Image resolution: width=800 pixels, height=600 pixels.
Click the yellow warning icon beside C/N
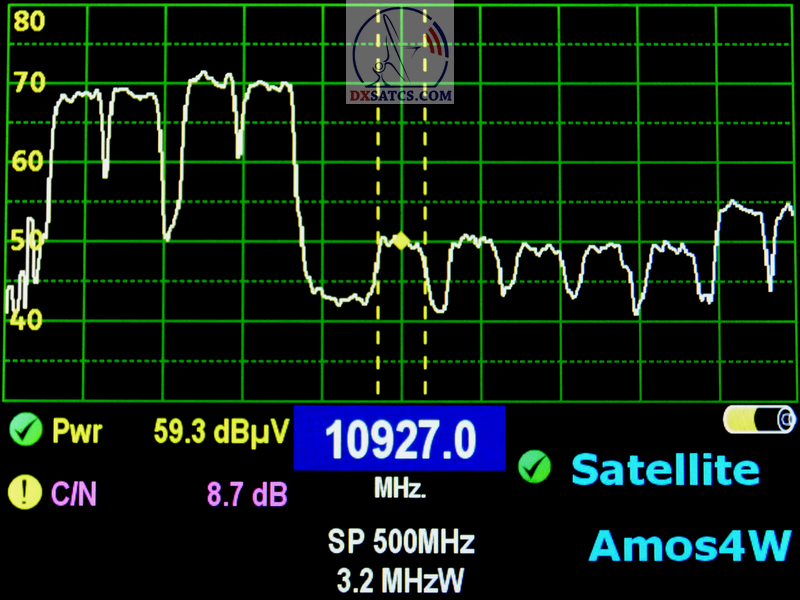[22, 492]
